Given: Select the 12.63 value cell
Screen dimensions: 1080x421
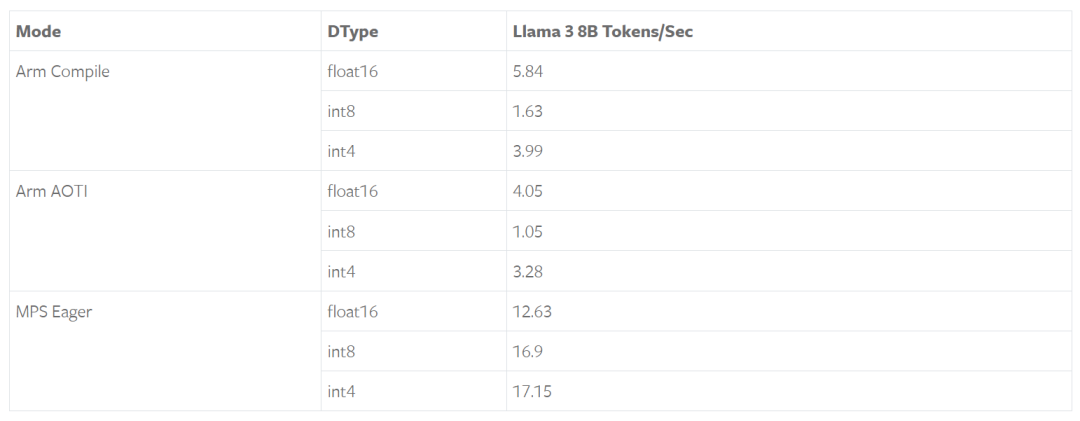Looking at the screenshot, I should point(532,311).
